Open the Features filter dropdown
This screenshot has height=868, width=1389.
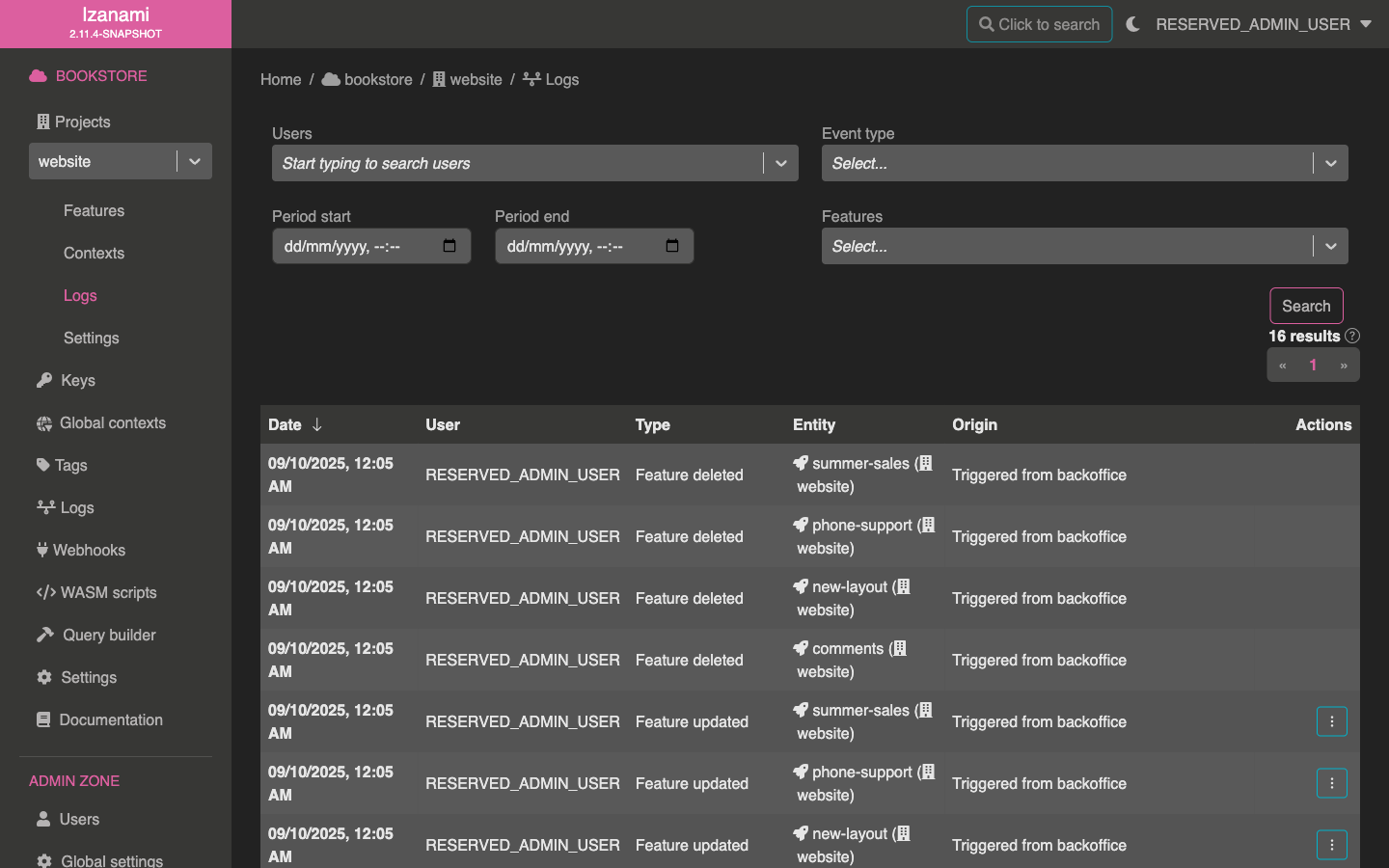point(1330,246)
